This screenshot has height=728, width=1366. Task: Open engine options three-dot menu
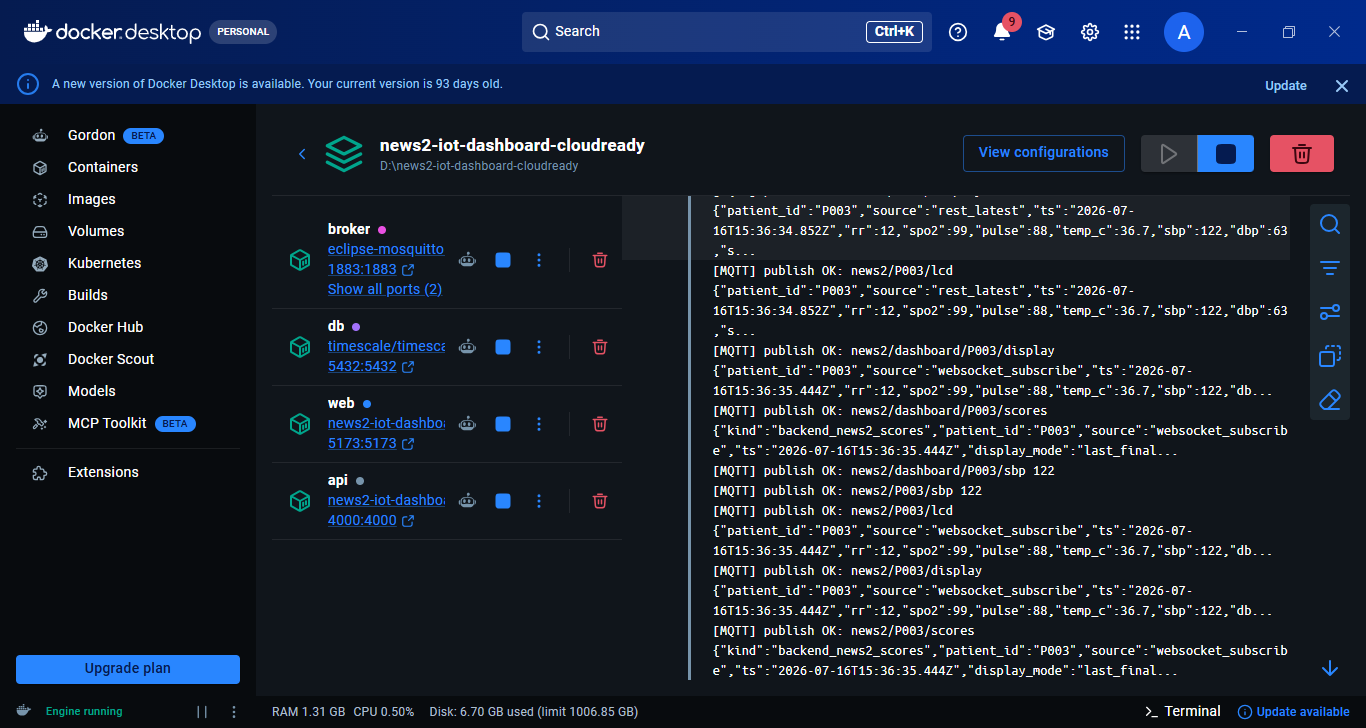point(234,712)
